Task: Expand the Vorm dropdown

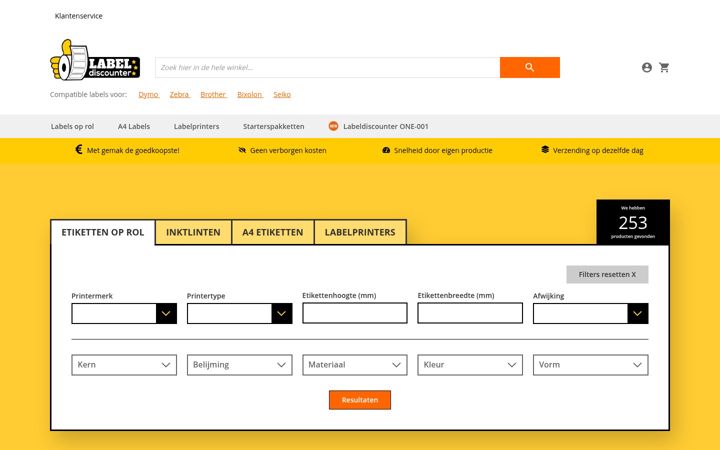Action: [x=591, y=365]
